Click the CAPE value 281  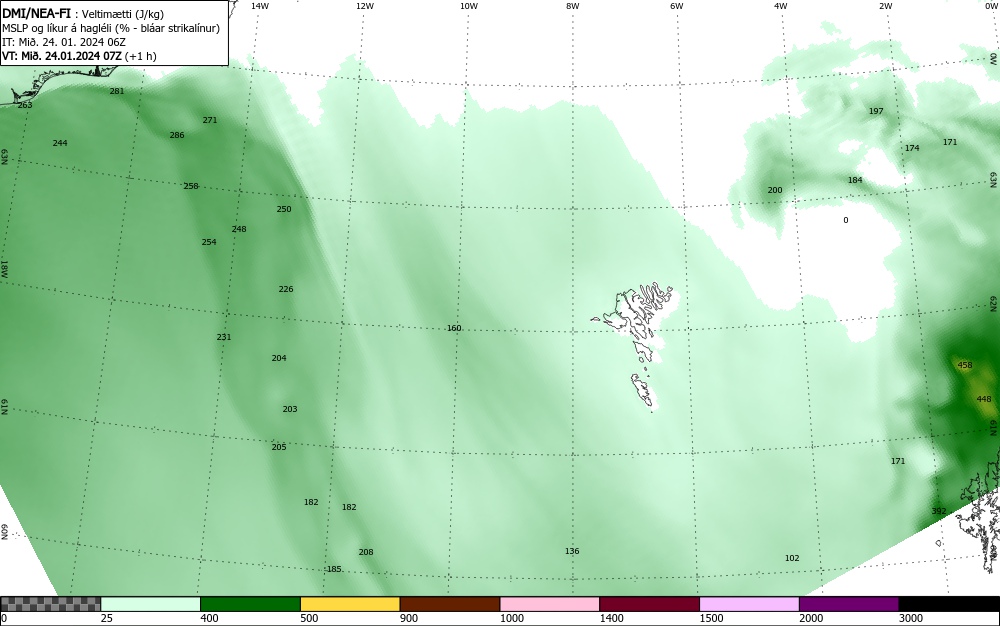[117, 91]
